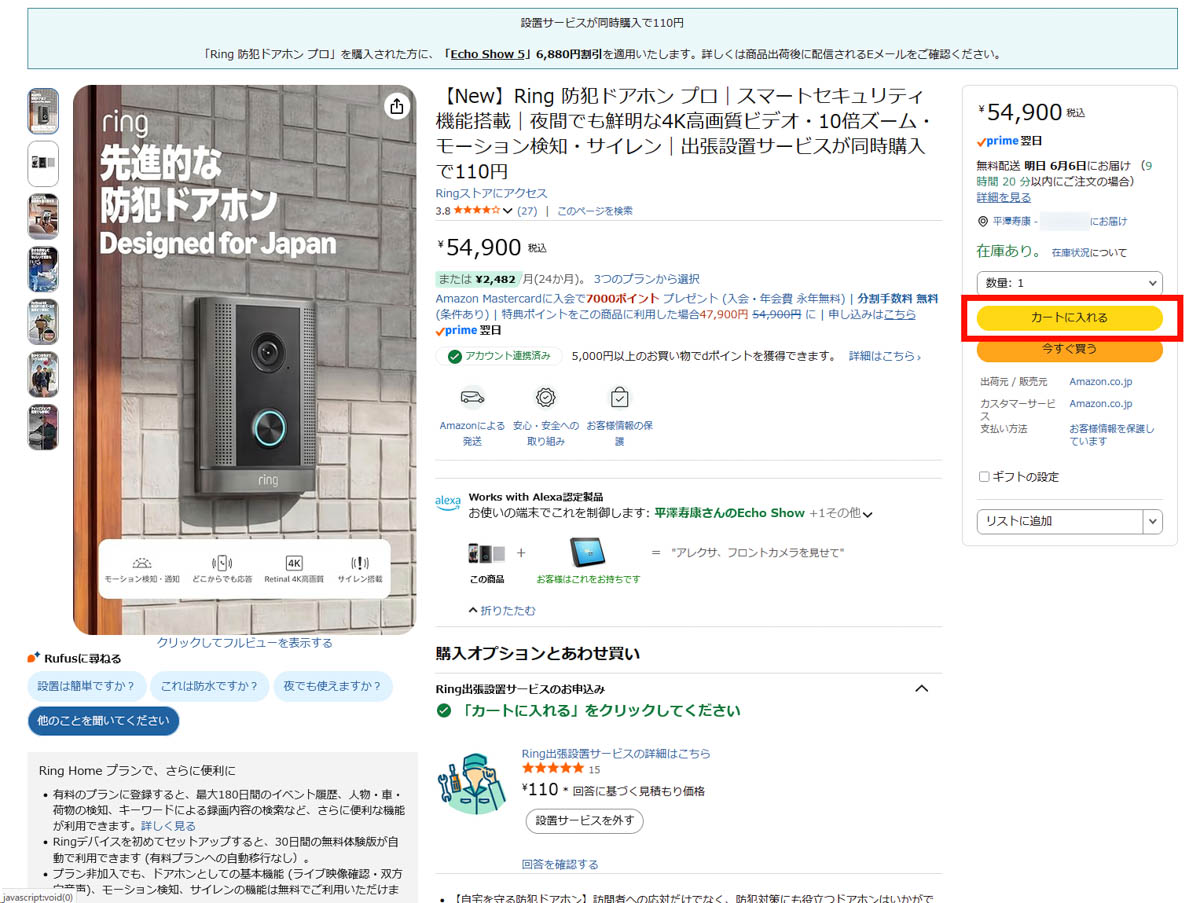Expand the star rating breakdown arrow
This screenshot has width=1200, height=903.
508,211
